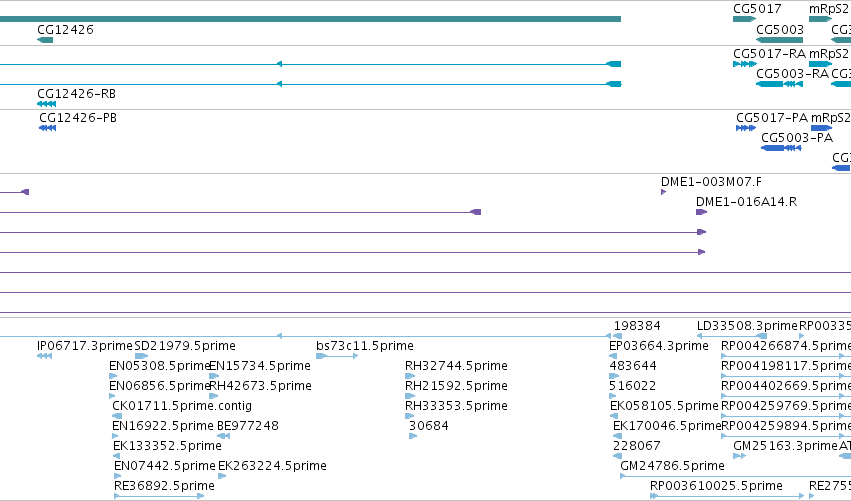Click the DME1-003M07.F marker arrow
Viewport: 851px width, 501px height.
coord(663,192)
